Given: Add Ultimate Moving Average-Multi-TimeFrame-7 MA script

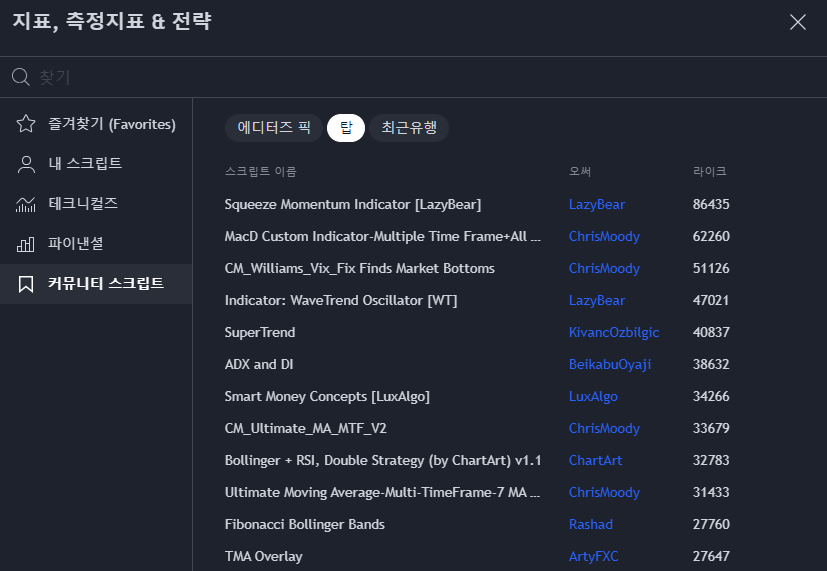Looking at the screenshot, I should [382, 492].
